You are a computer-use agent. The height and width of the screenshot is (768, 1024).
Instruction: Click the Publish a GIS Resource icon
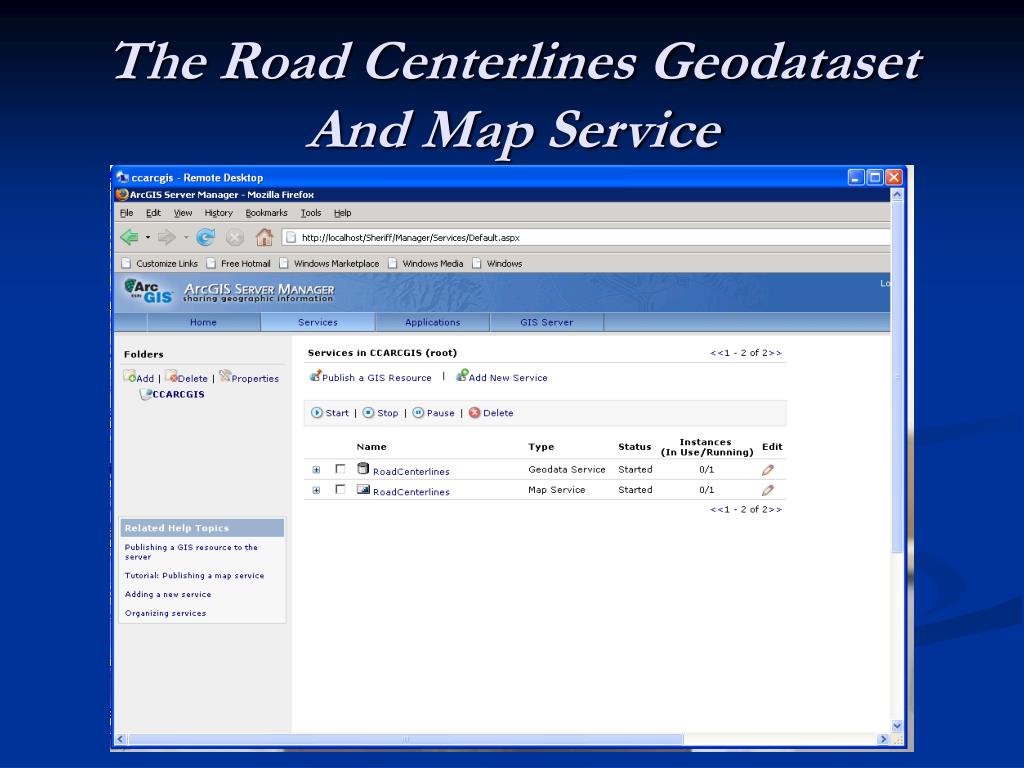pyautogui.click(x=315, y=376)
